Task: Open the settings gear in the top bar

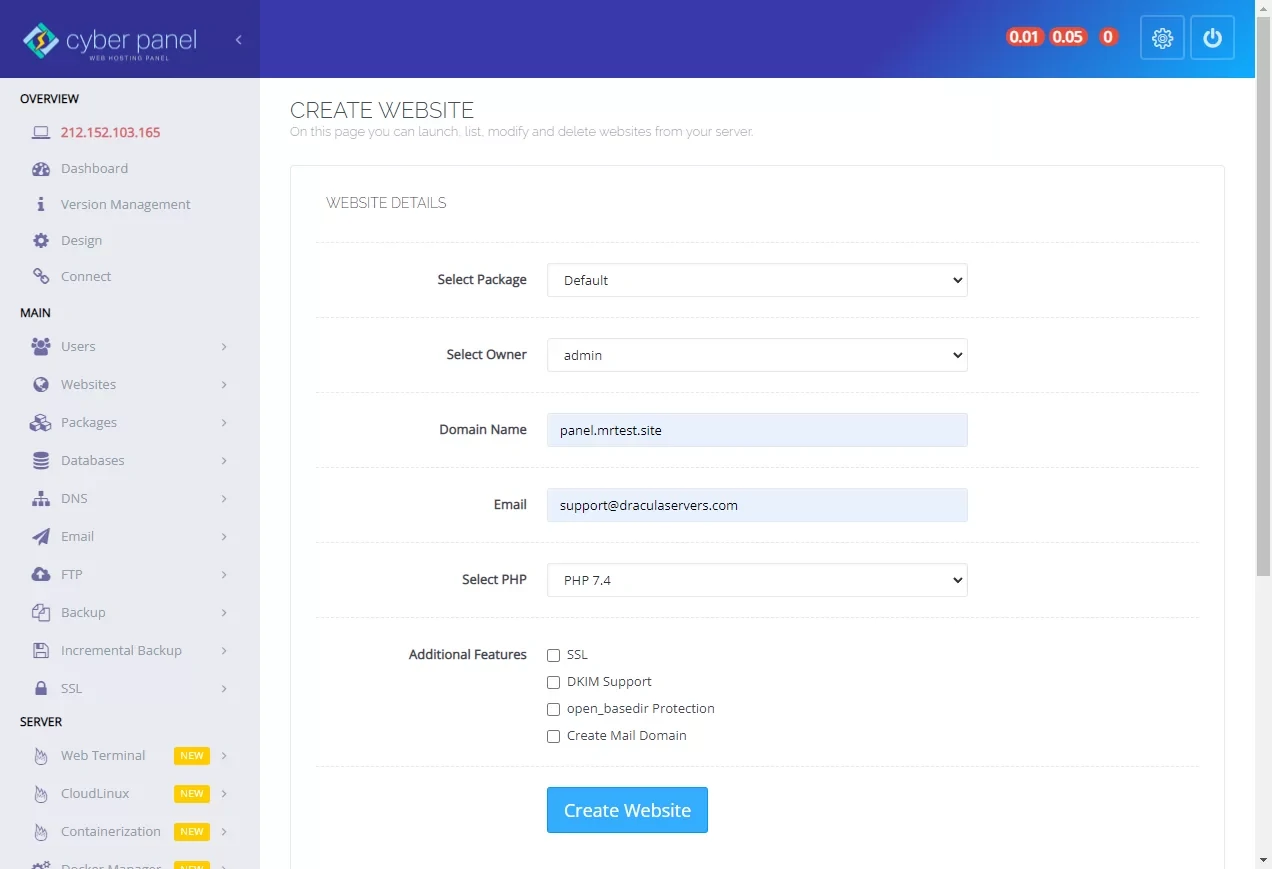Action: click(x=1162, y=38)
